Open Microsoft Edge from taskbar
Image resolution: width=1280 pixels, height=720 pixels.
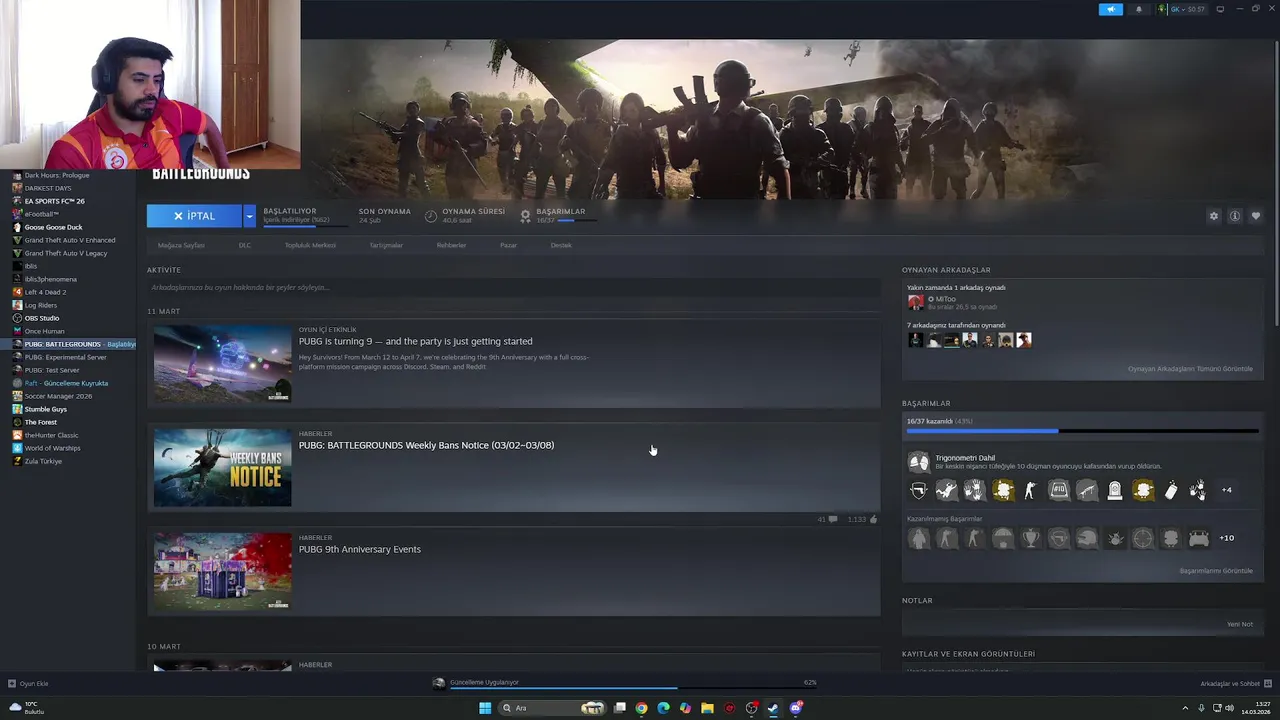pos(663,708)
